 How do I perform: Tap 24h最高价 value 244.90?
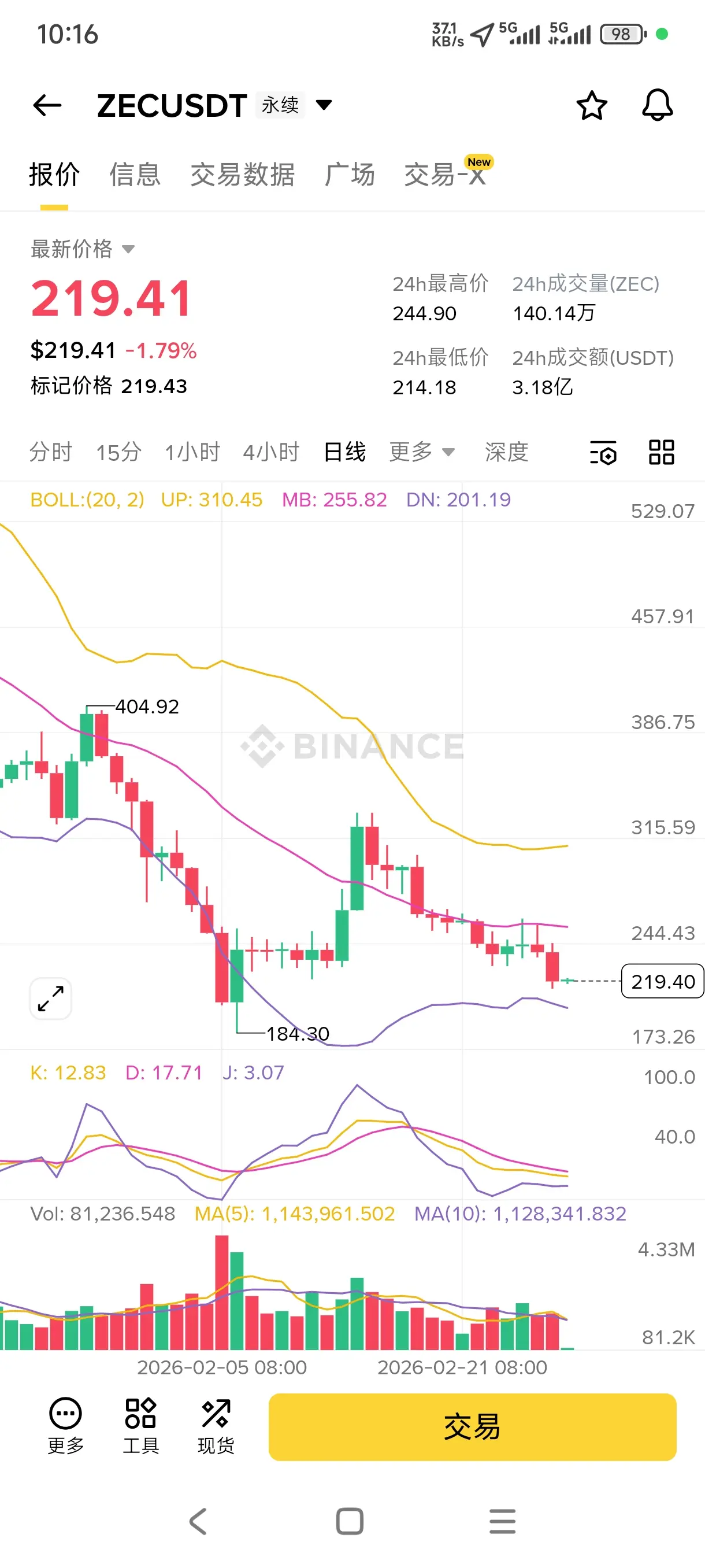(x=425, y=313)
